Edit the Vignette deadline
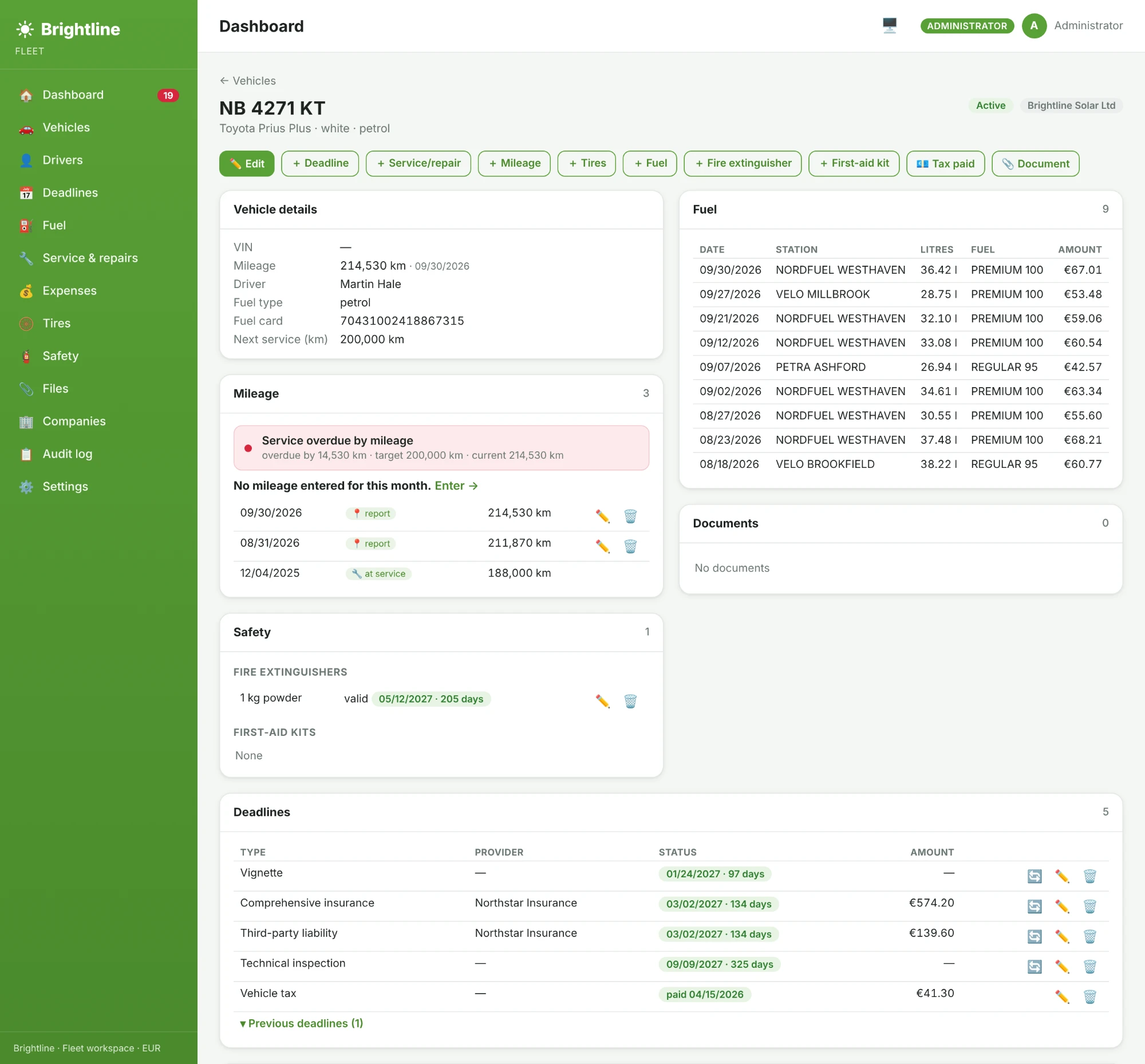 (x=1062, y=876)
